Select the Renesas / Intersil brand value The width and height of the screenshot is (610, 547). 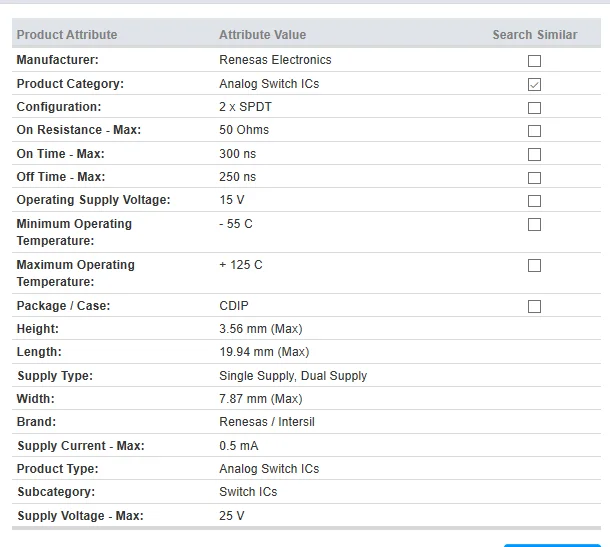[267, 422]
